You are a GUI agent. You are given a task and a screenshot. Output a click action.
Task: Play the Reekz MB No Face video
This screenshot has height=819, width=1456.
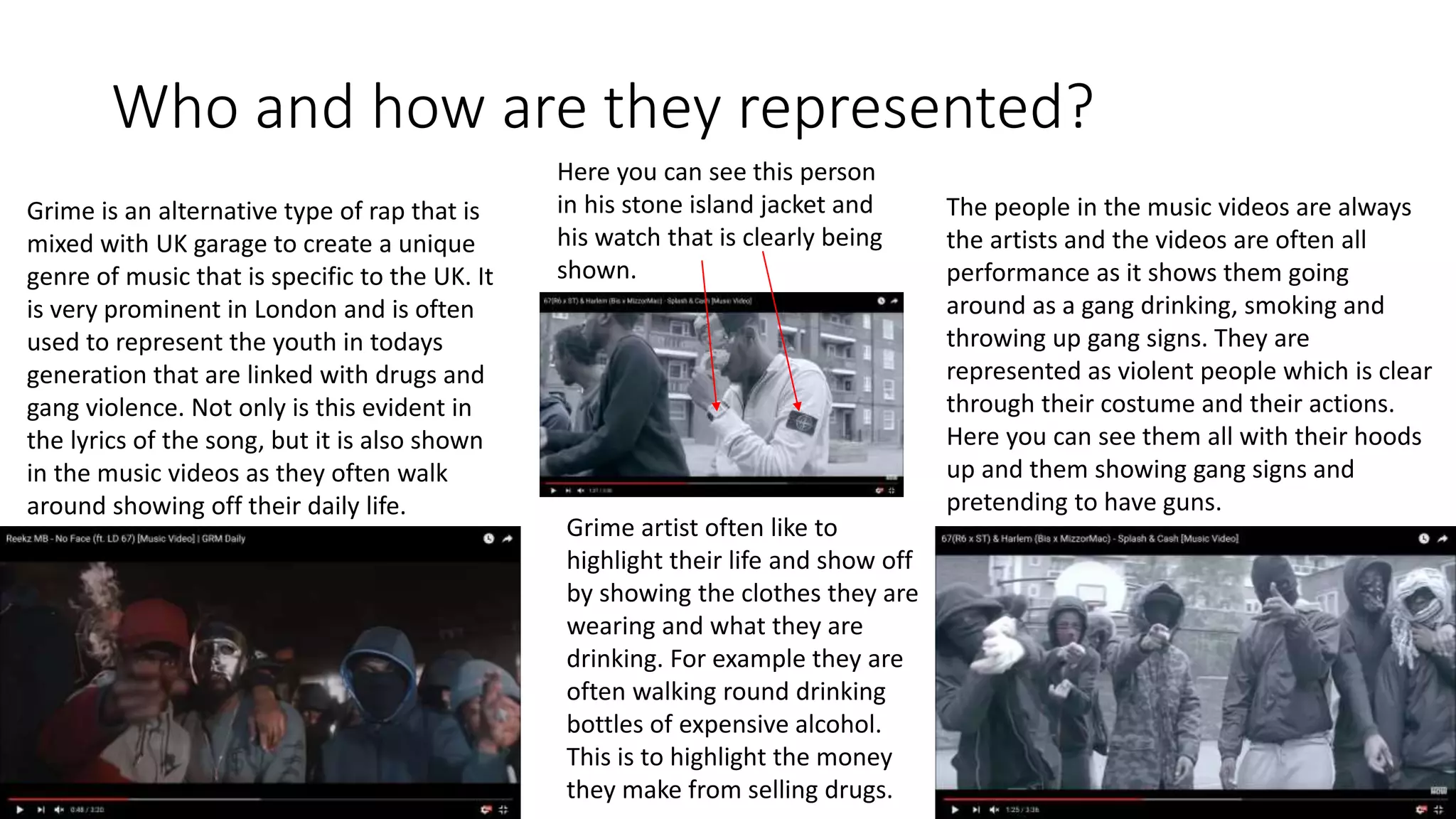point(19,810)
